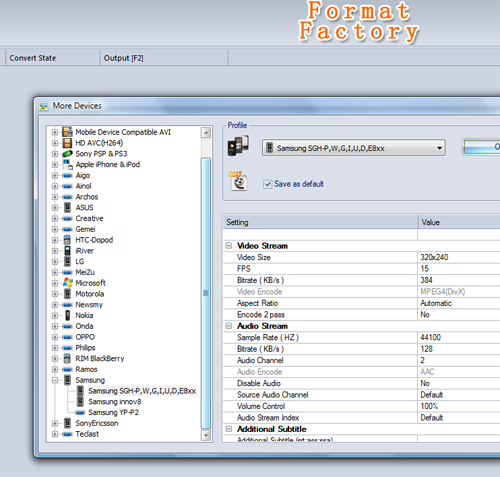This screenshot has width=500, height=477.
Task: Select Samsung SGH-P,W,G,I,U,D,E8xx tree item
Action: coord(142,391)
